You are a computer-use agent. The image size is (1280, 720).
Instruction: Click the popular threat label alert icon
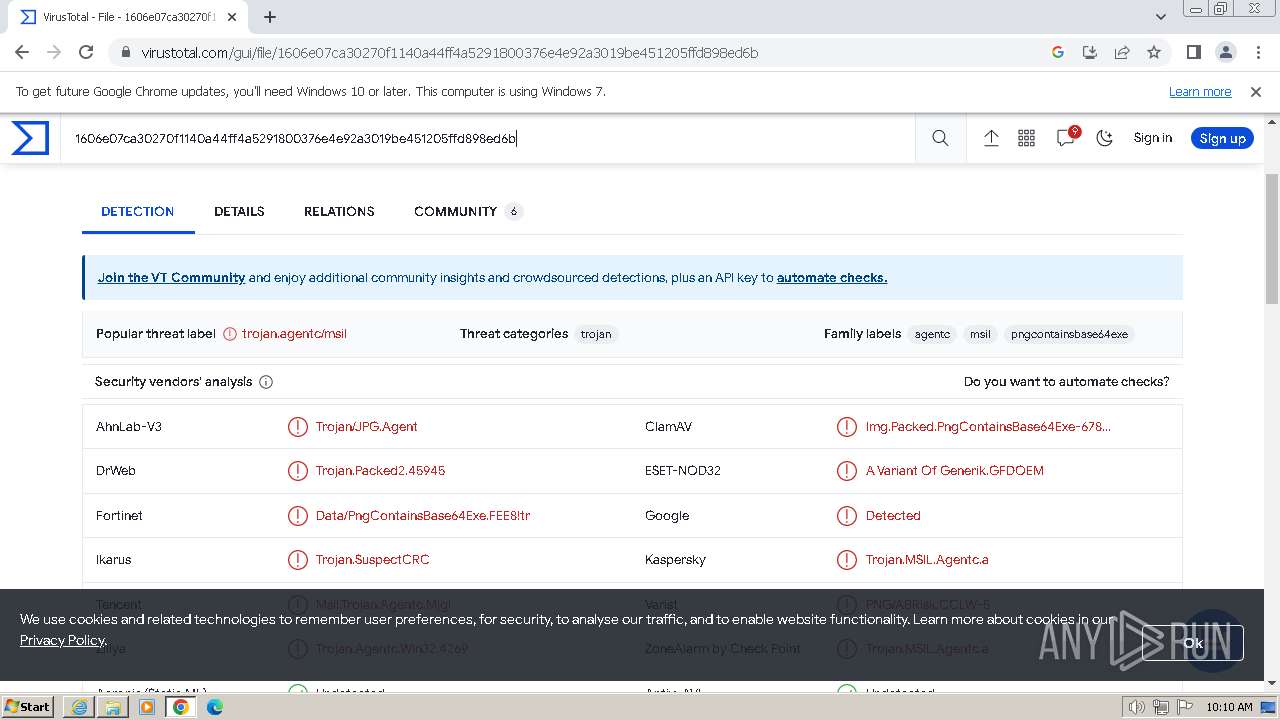[x=230, y=334]
